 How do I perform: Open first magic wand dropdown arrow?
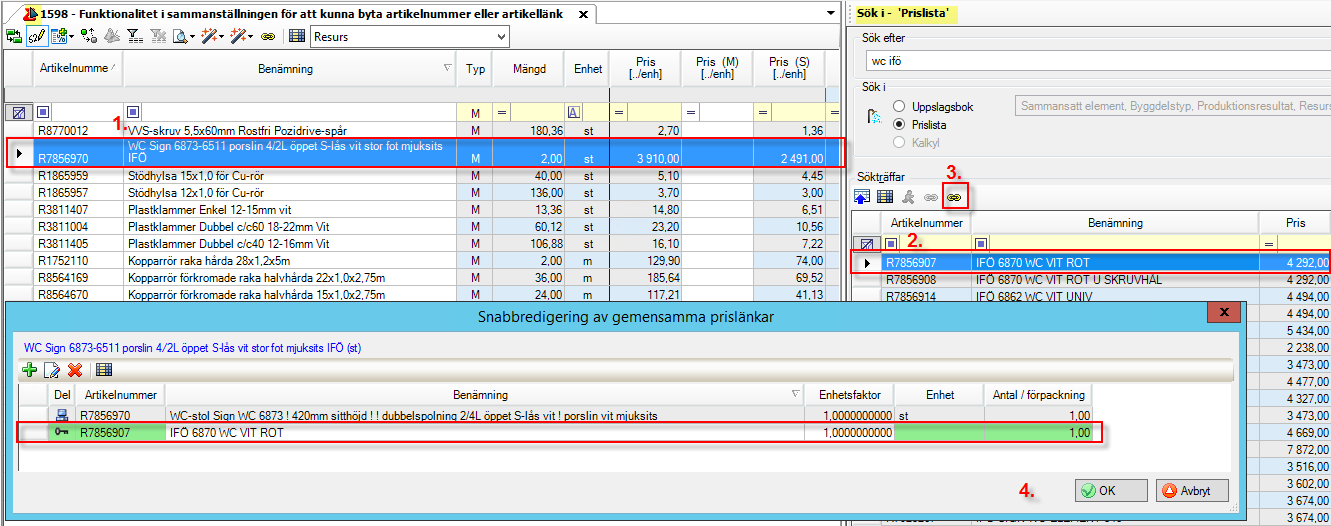pyautogui.click(x=222, y=38)
